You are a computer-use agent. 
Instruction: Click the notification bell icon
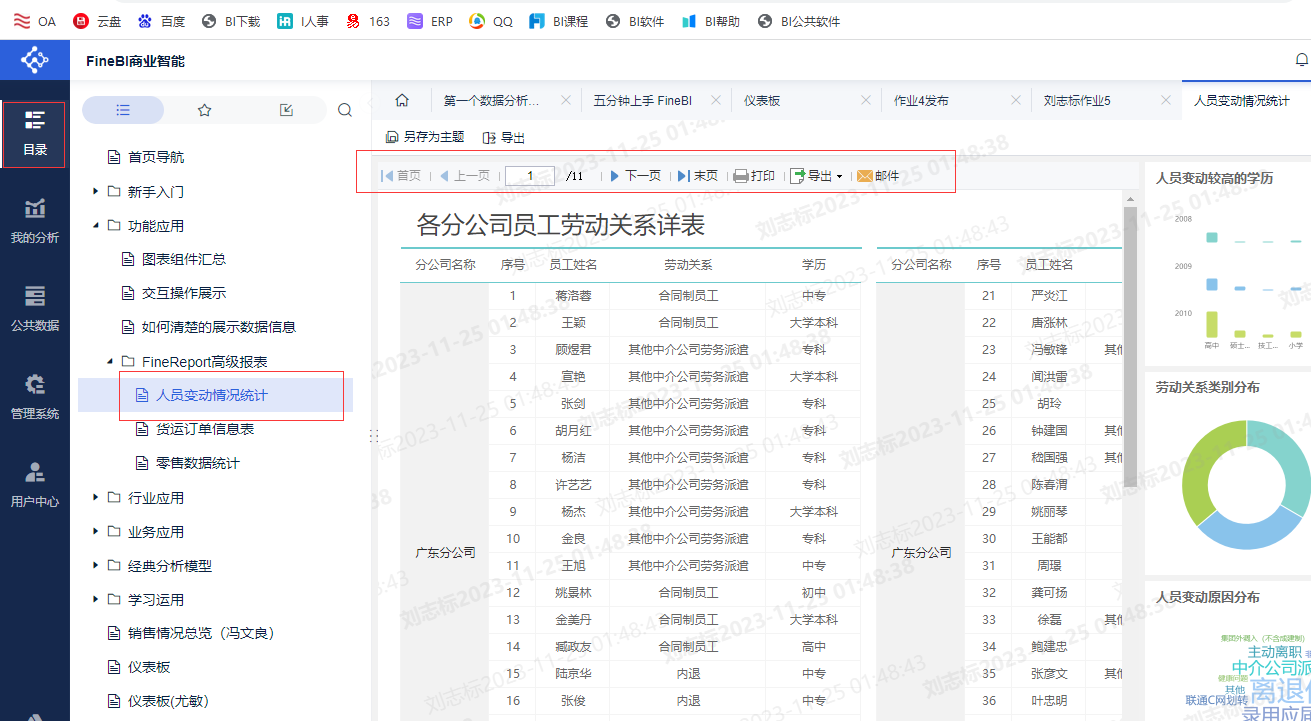click(x=1302, y=61)
